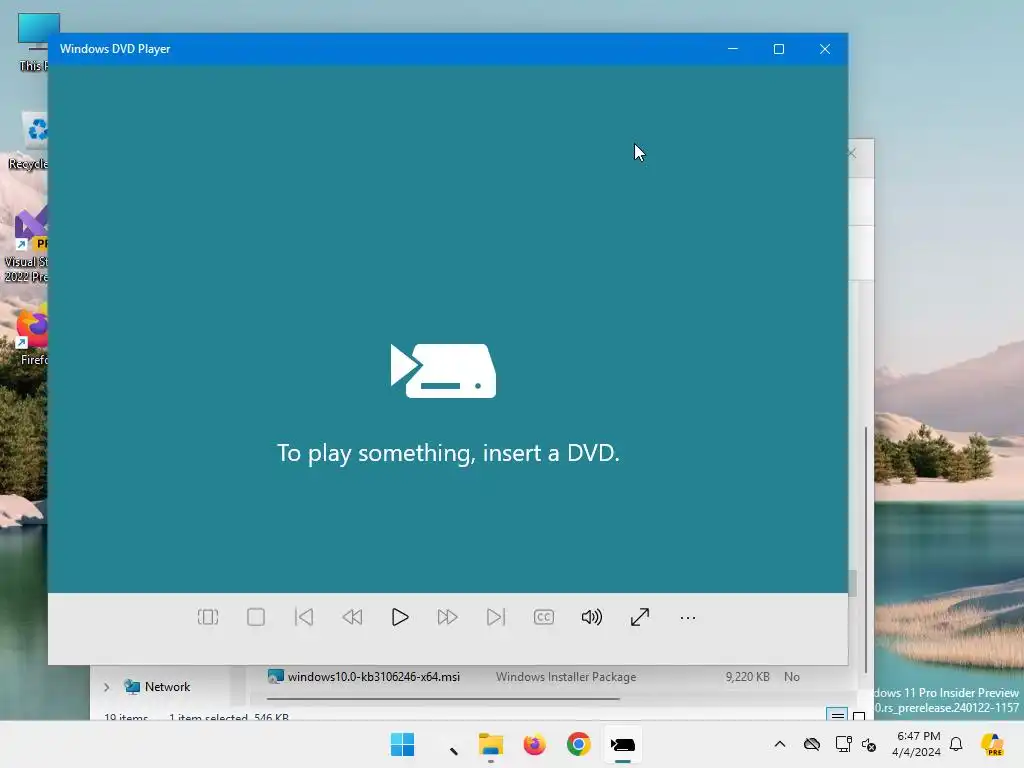Click File Explorer vertical scrollbar
Image resolution: width=1024 pixels, height=768 pixels.
(866, 549)
